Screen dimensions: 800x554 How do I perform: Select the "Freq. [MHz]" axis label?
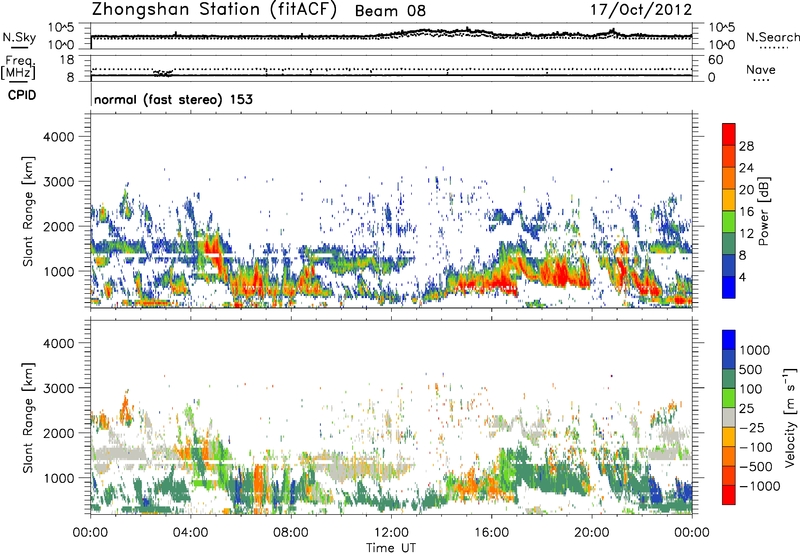pyautogui.click(x=18, y=67)
